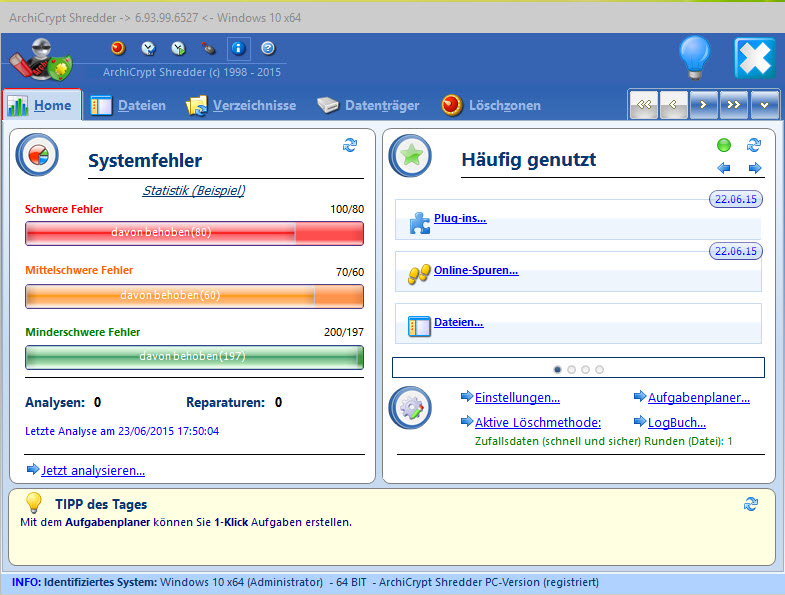Click the Statistik (Beispiel) heading link

point(194,190)
